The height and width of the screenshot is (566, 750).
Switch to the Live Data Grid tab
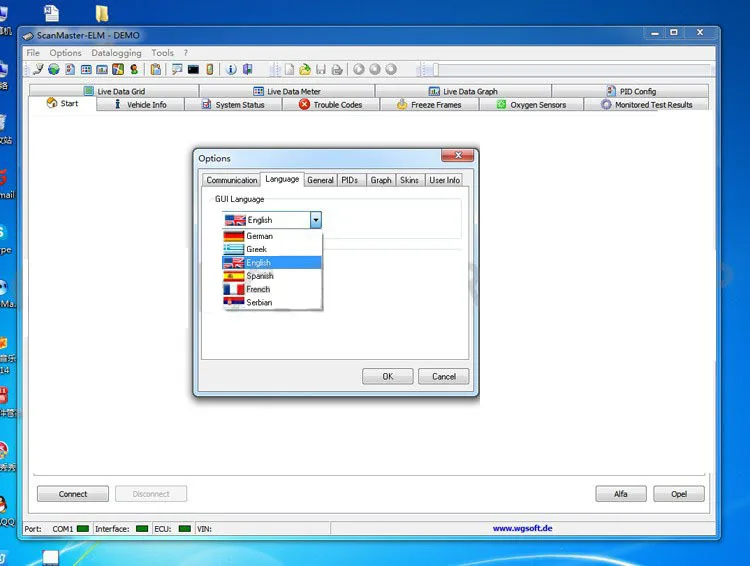click(114, 91)
